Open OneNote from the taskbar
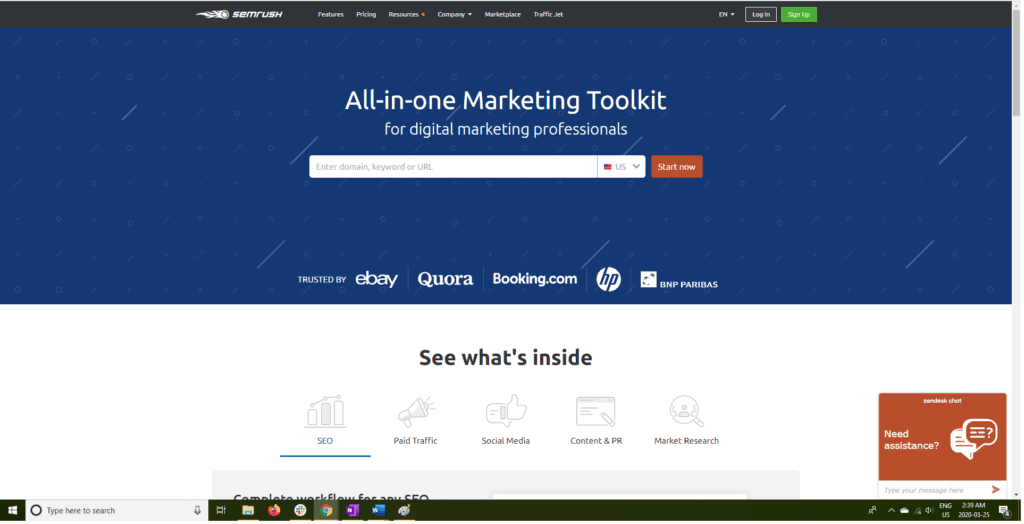Image resolution: width=1024 pixels, height=524 pixels. 353,511
